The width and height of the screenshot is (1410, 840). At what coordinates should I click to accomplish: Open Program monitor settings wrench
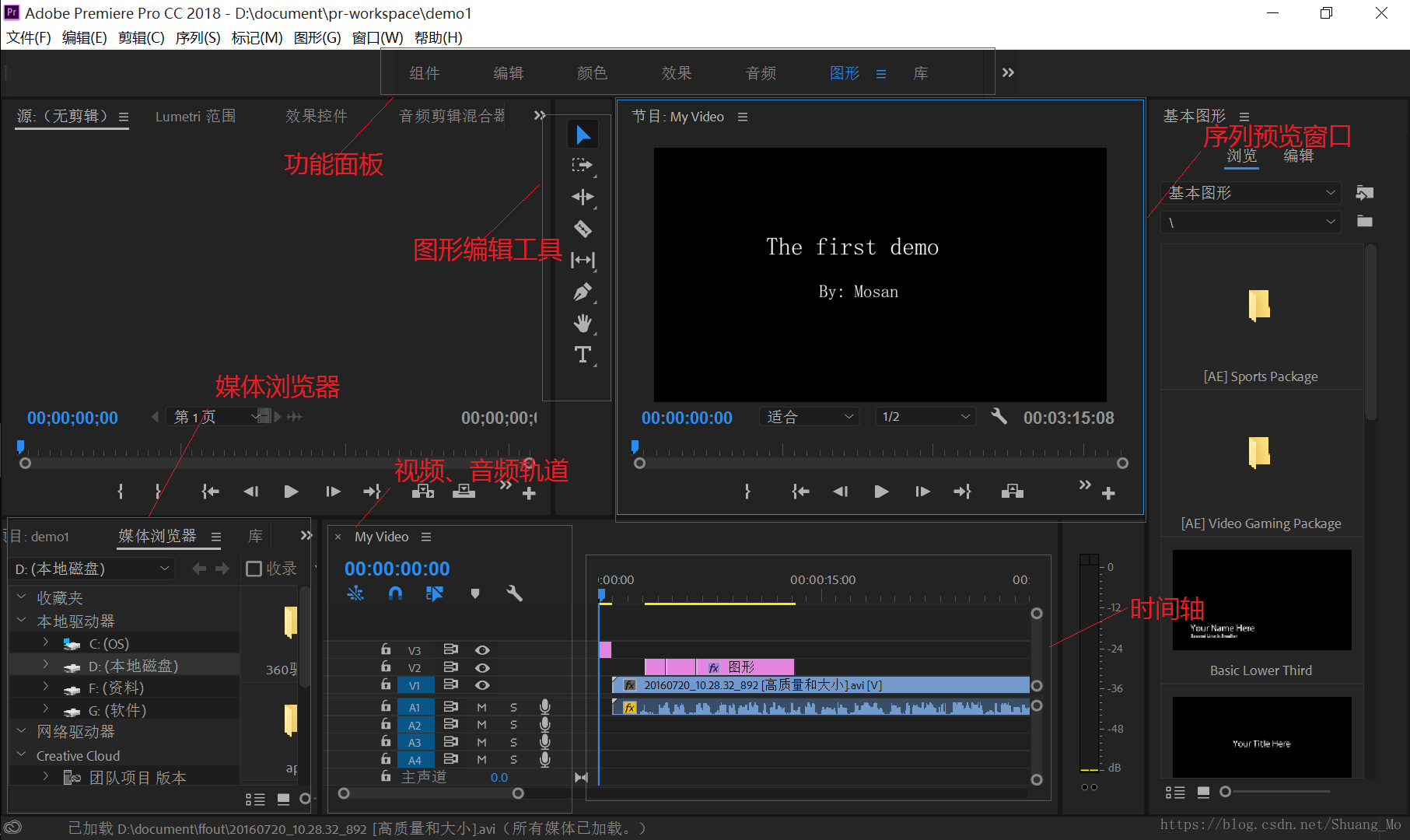coord(999,416)
